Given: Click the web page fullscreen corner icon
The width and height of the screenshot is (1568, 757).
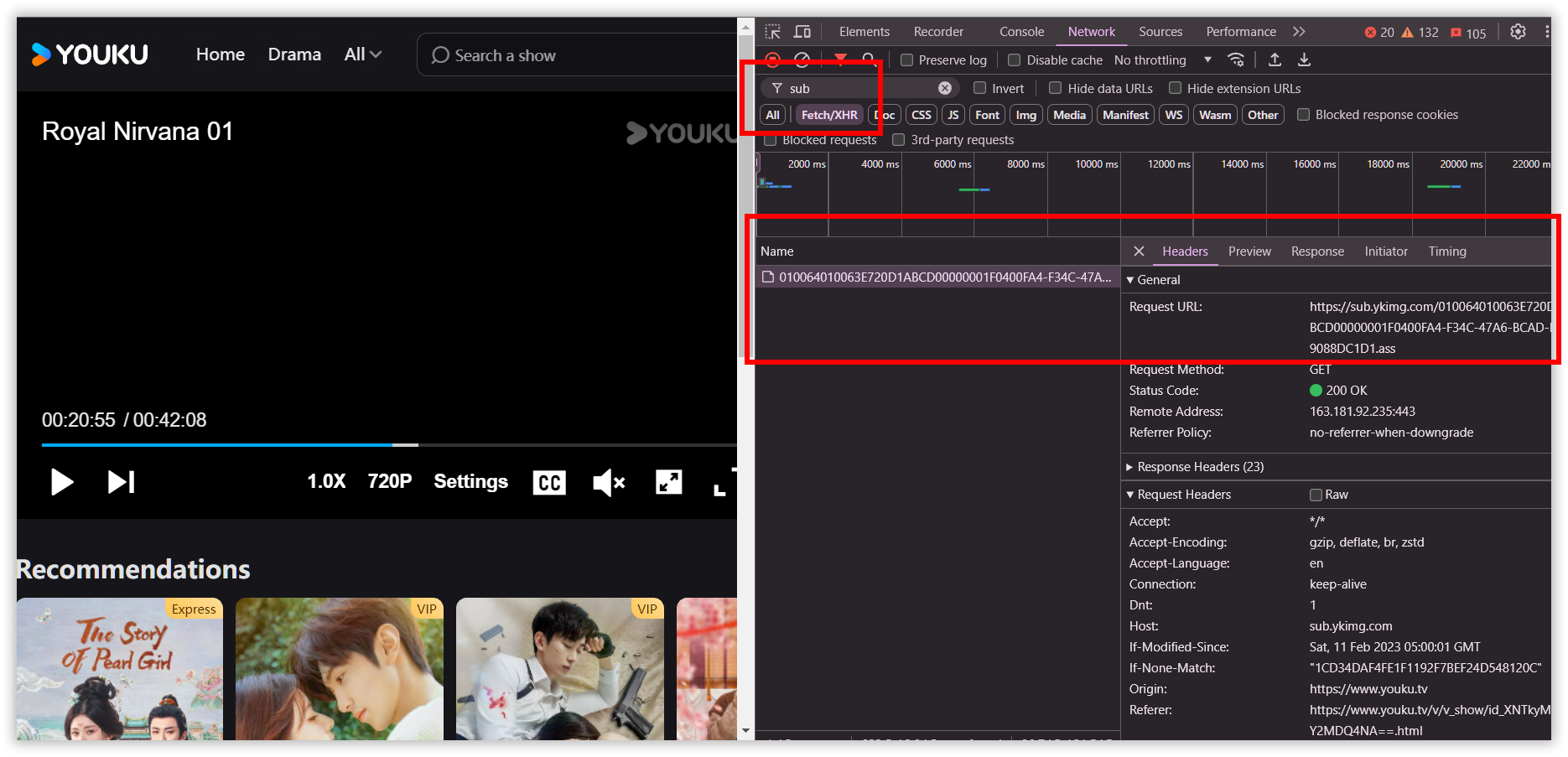Looking at the screenshot, I should tap(724, 482).
